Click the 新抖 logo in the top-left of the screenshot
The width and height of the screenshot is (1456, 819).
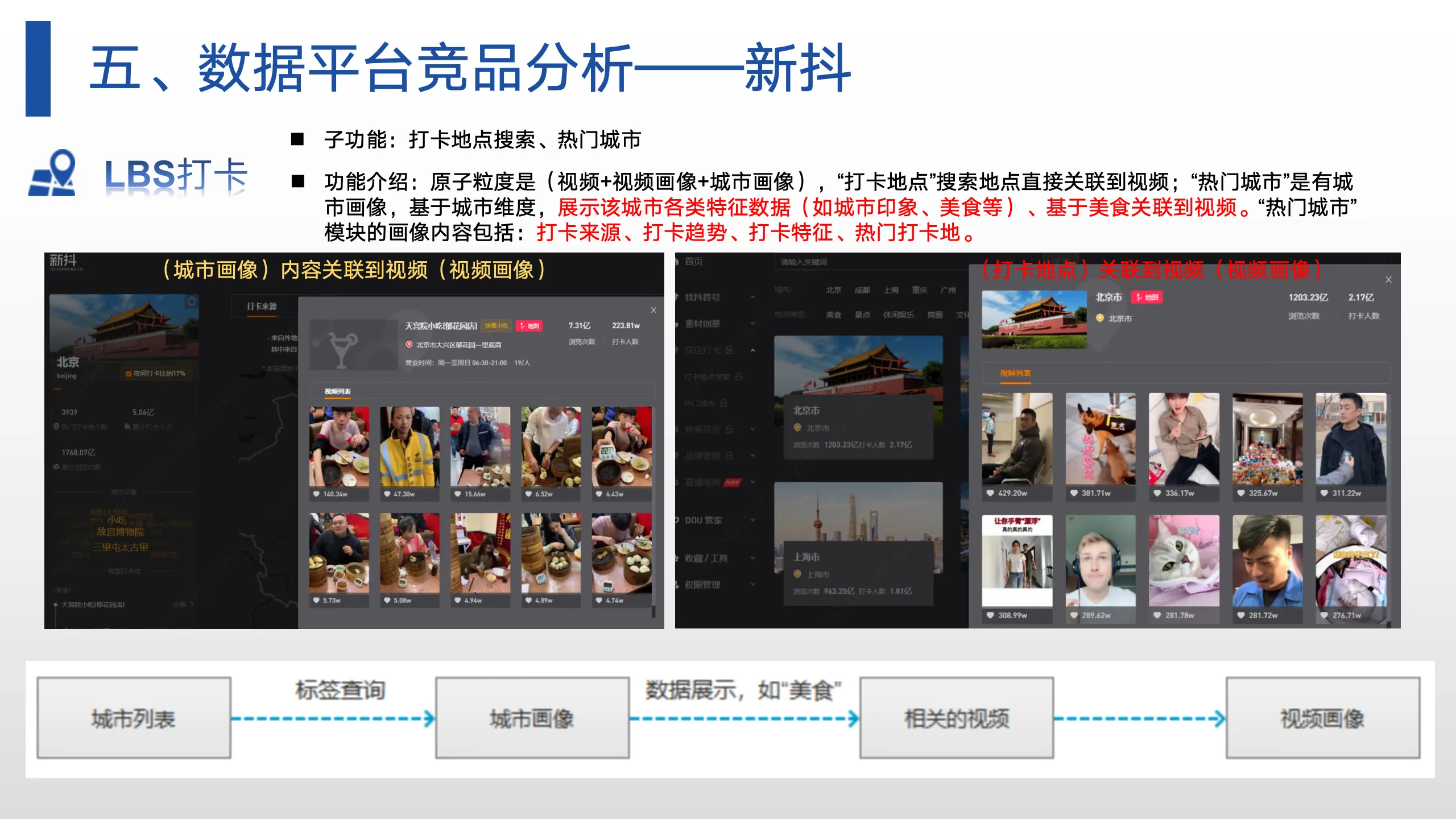[64, 261]
